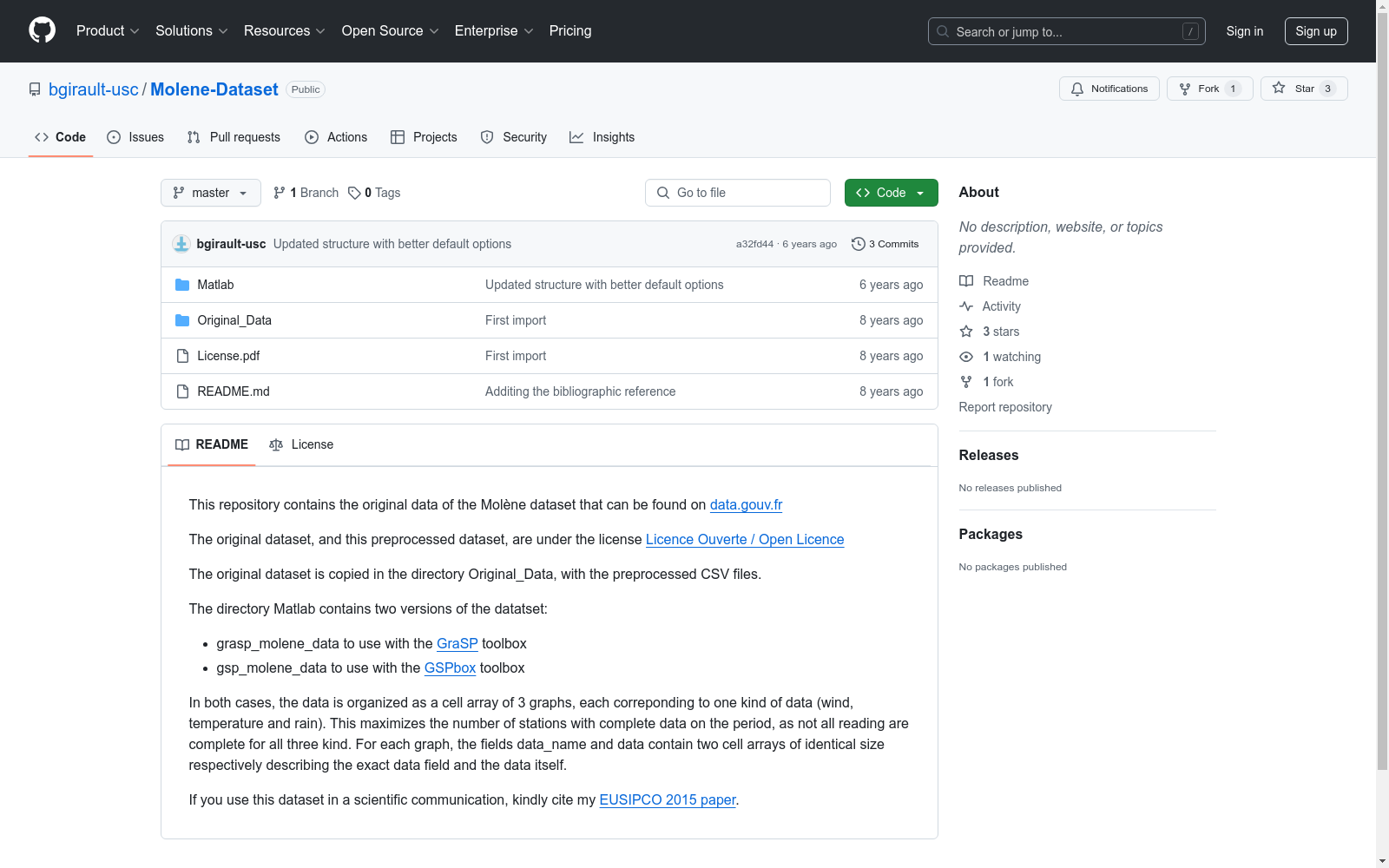
Task: Click the book icon beside README tab
Action: (182, 444)
